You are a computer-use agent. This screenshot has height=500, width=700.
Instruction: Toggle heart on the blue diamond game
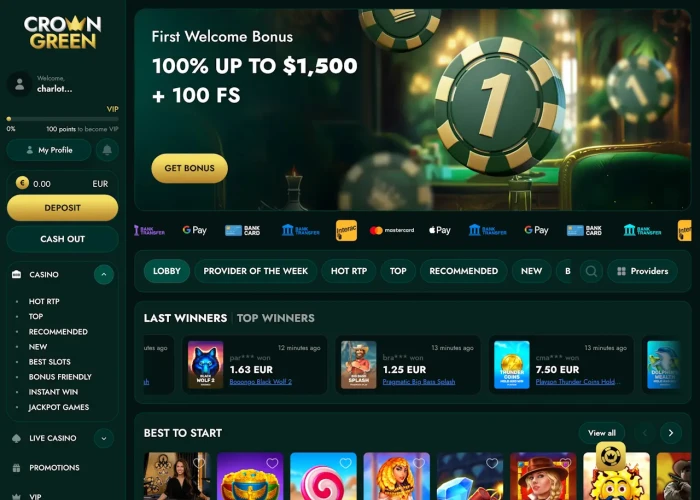pyautogui.click(x=492, y=463)
